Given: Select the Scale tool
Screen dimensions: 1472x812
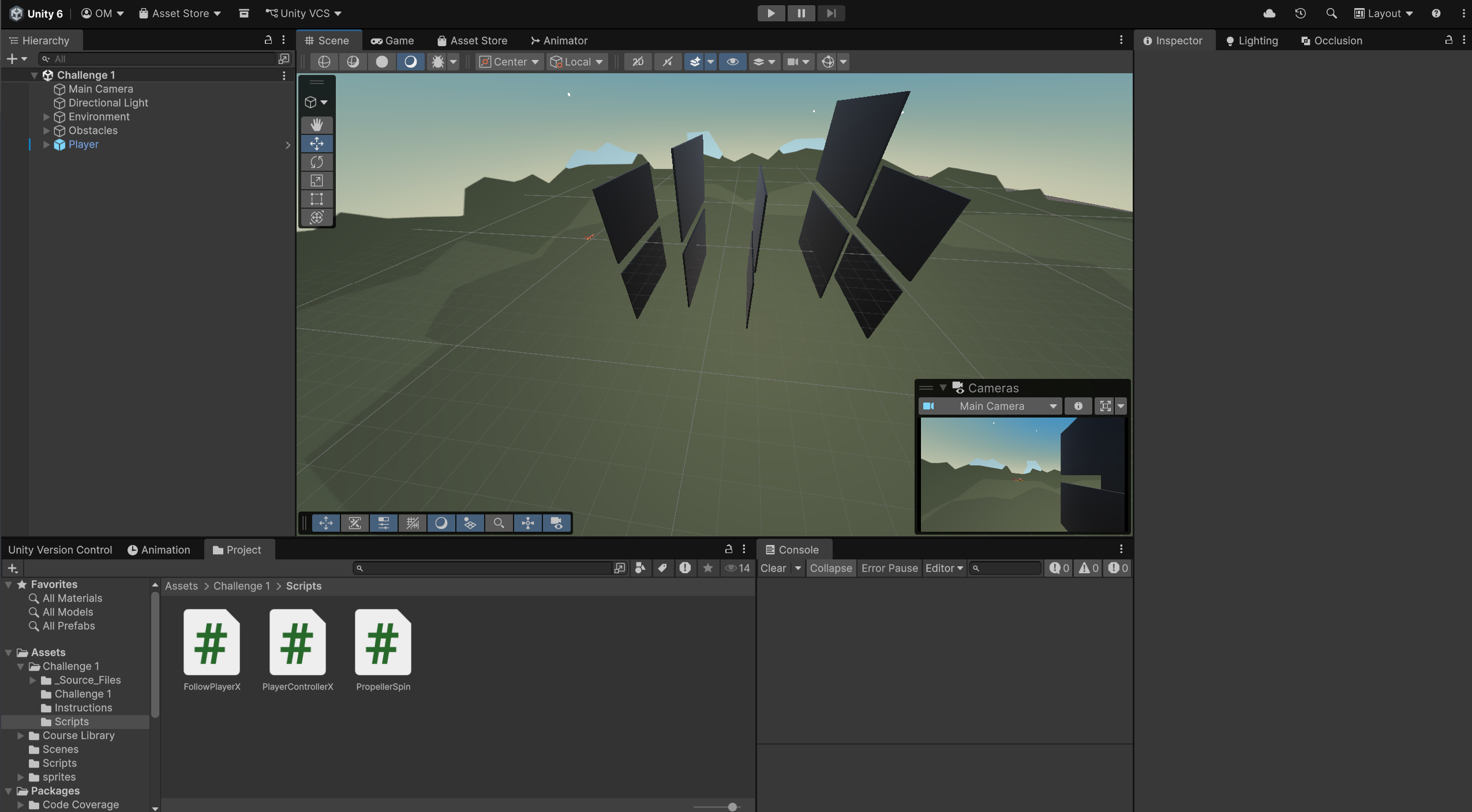Looking at the screenshot, I should click(316, 181).
